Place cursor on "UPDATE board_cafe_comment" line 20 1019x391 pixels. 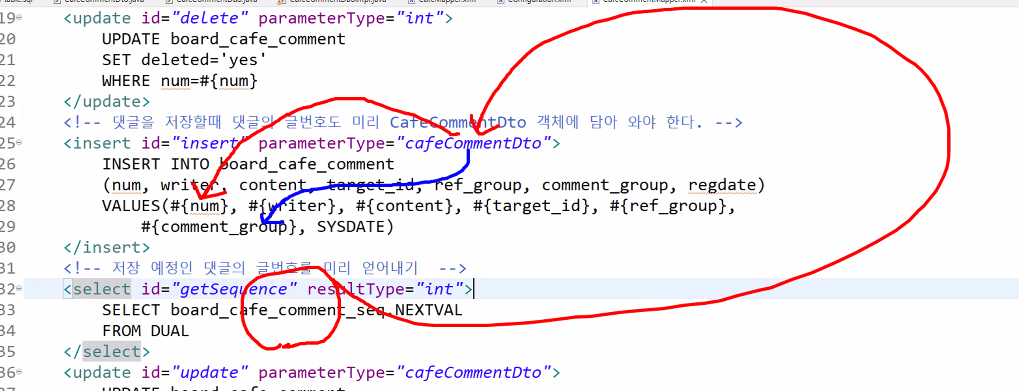tap(224, 39)
